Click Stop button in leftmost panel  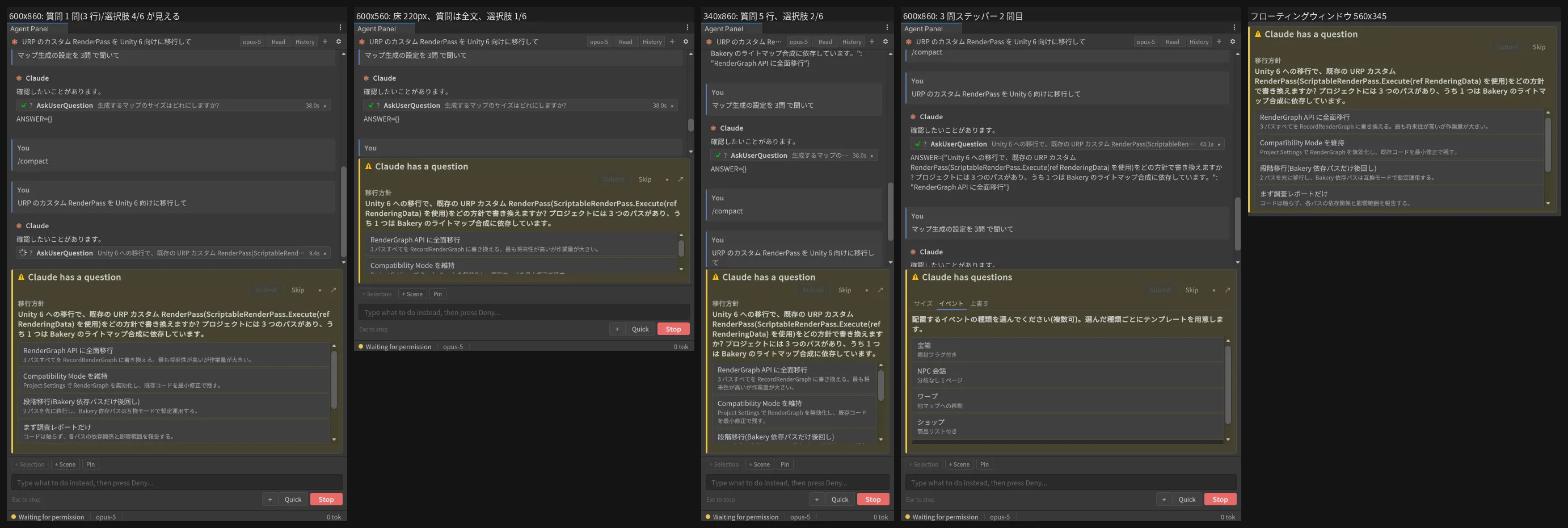326,500
